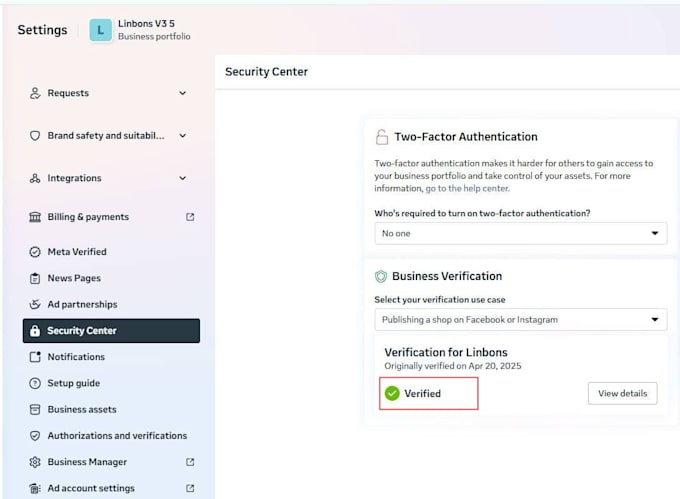The image size is (680, 499).
Task: Open Business Manager external link icon
Action: tap(190, 462)
